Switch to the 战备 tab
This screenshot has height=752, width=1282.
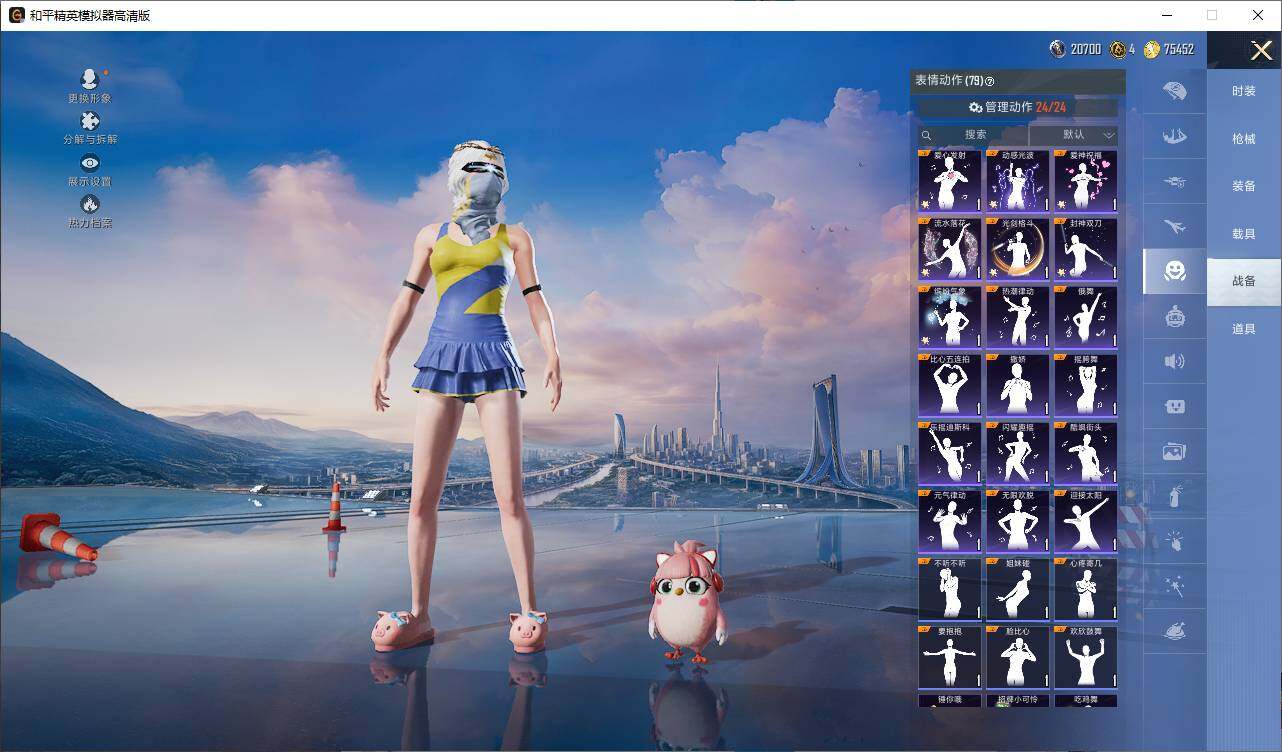coord(1244,281)
